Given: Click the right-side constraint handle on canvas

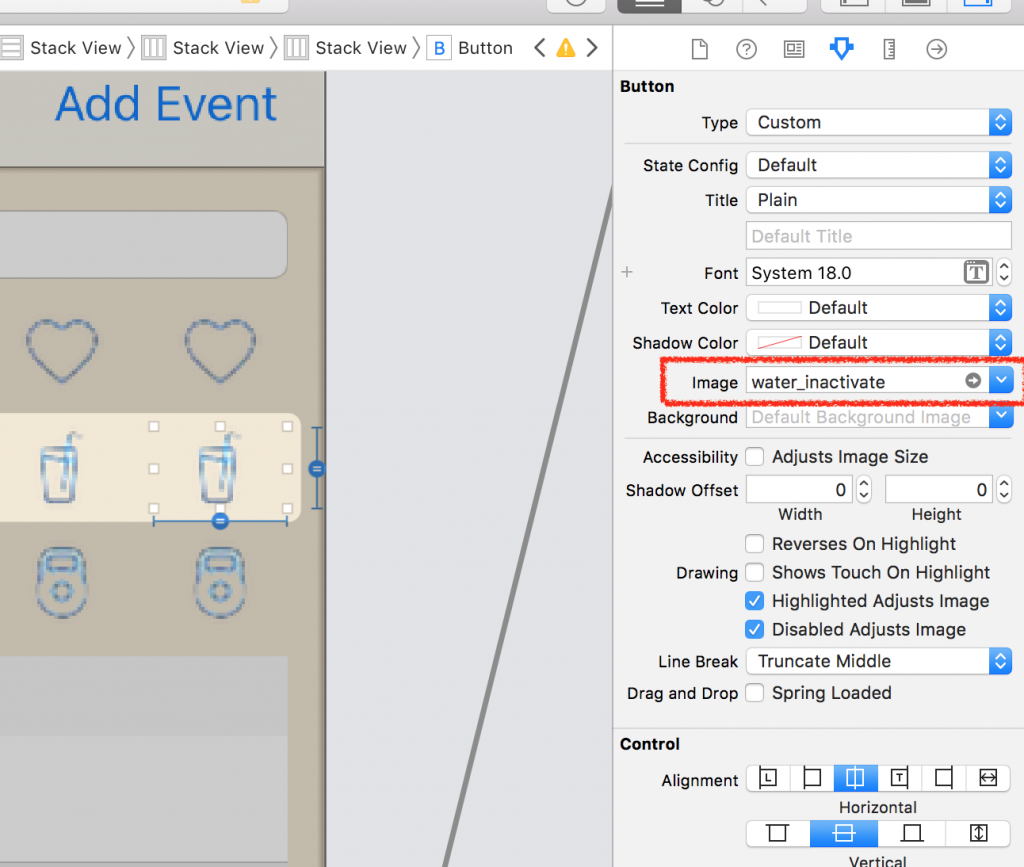Looking at the screenshot, I should click(x=317, y=469).
